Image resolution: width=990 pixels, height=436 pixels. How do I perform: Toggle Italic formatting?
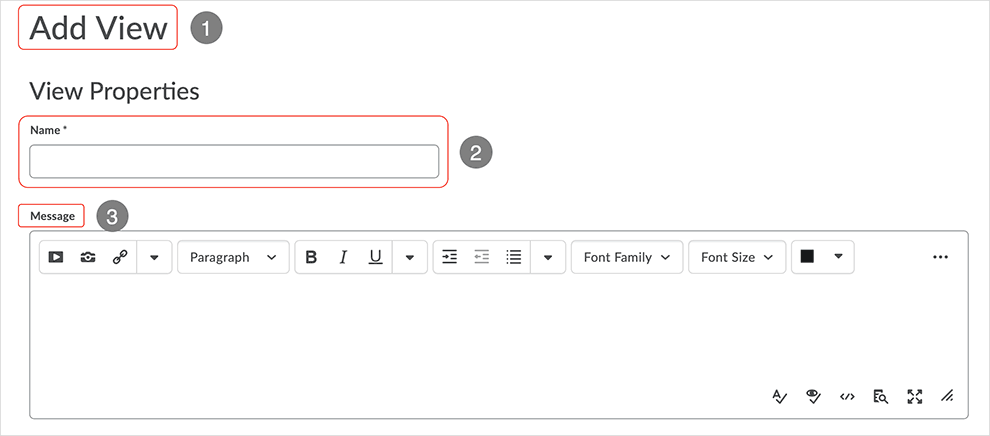tap(343, 257)
